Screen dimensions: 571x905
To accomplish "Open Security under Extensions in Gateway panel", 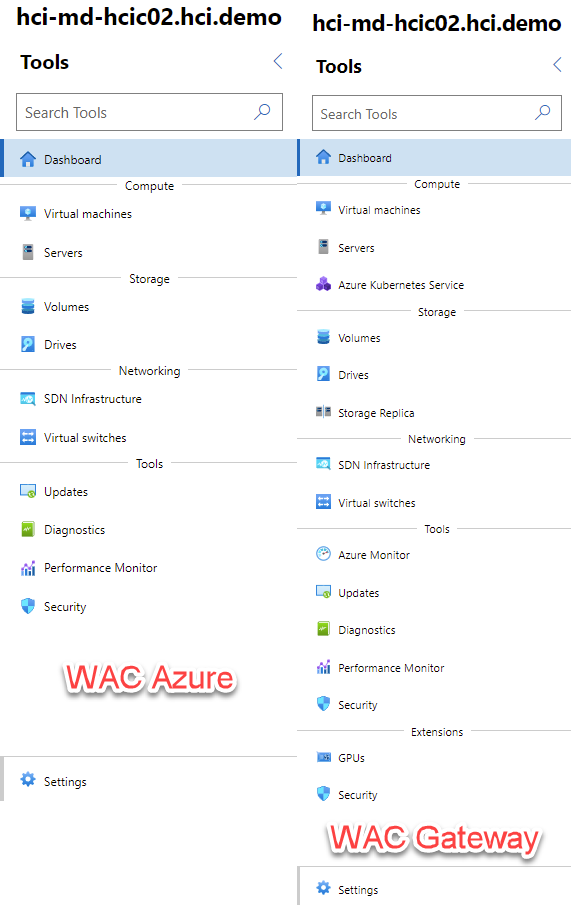I will [x=357, y=795].
